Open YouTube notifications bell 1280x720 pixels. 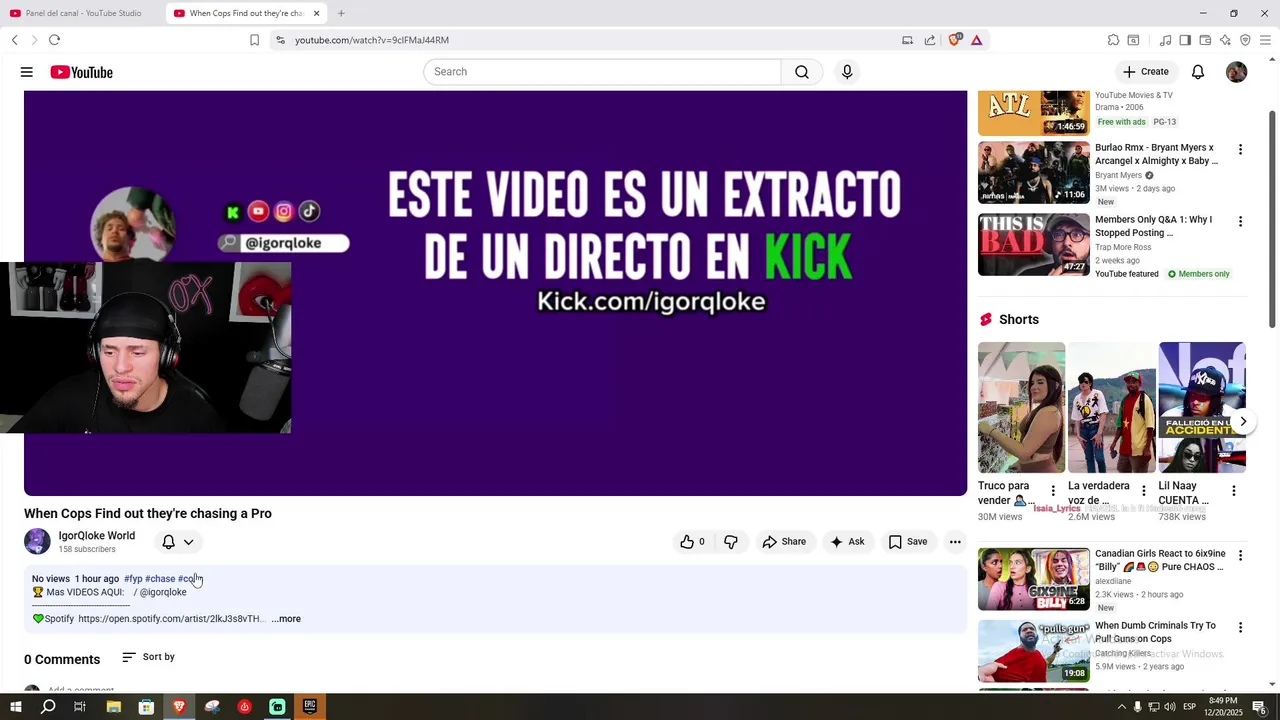[1198, 72]
